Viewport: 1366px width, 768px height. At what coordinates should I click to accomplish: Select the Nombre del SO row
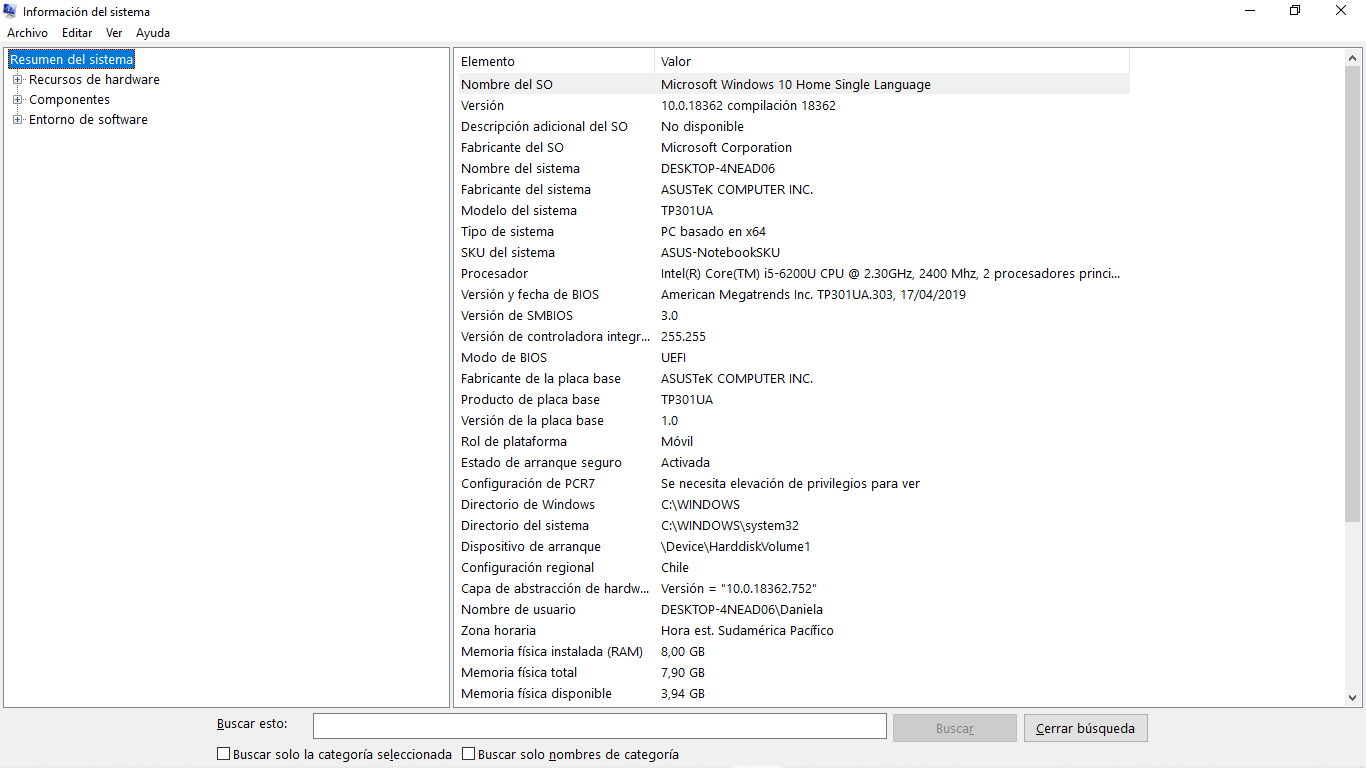pos(793,85)
